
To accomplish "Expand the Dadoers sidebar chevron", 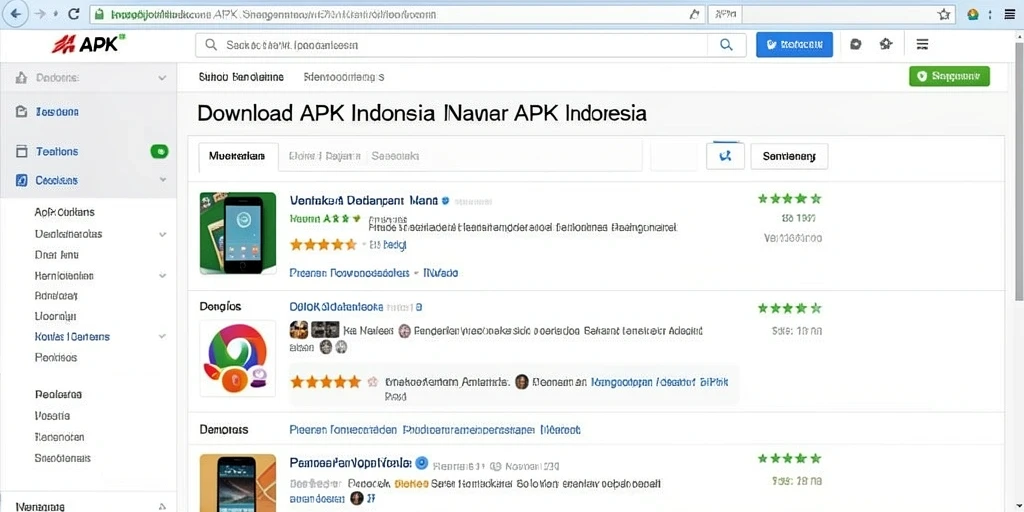I will 162,78.
